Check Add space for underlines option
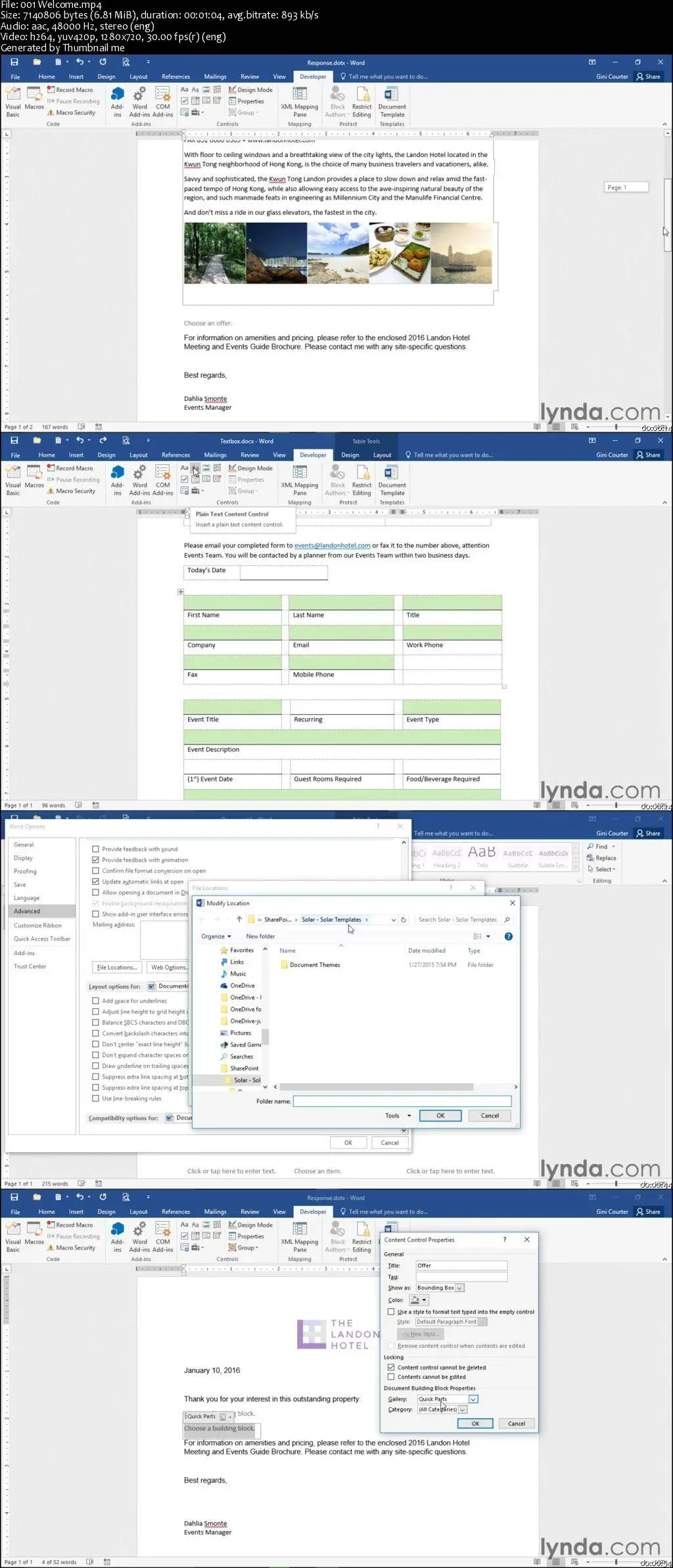Screen dimensions: 673x1568 (x=95, y=1001)
